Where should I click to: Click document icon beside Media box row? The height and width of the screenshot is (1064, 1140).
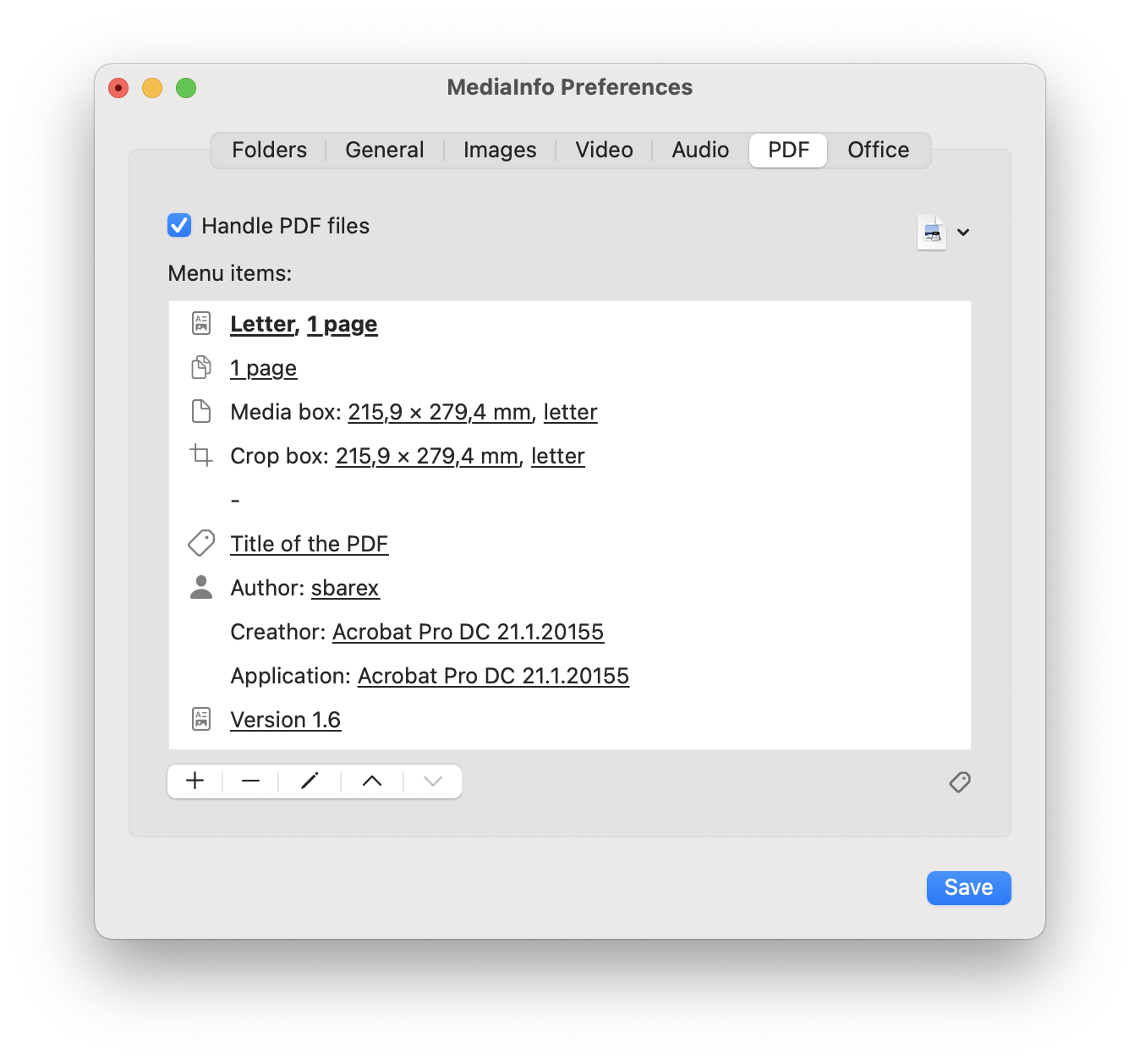[201, 411]
